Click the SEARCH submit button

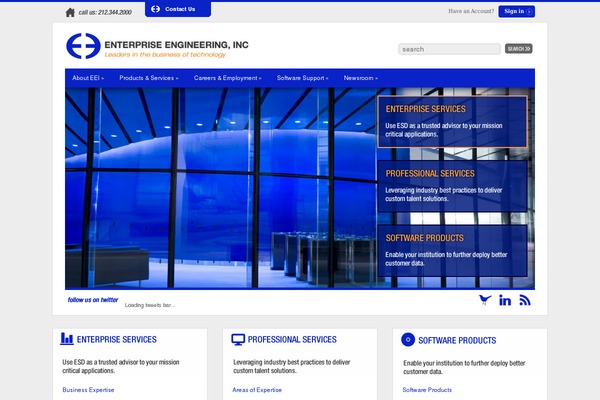point(518,49)
